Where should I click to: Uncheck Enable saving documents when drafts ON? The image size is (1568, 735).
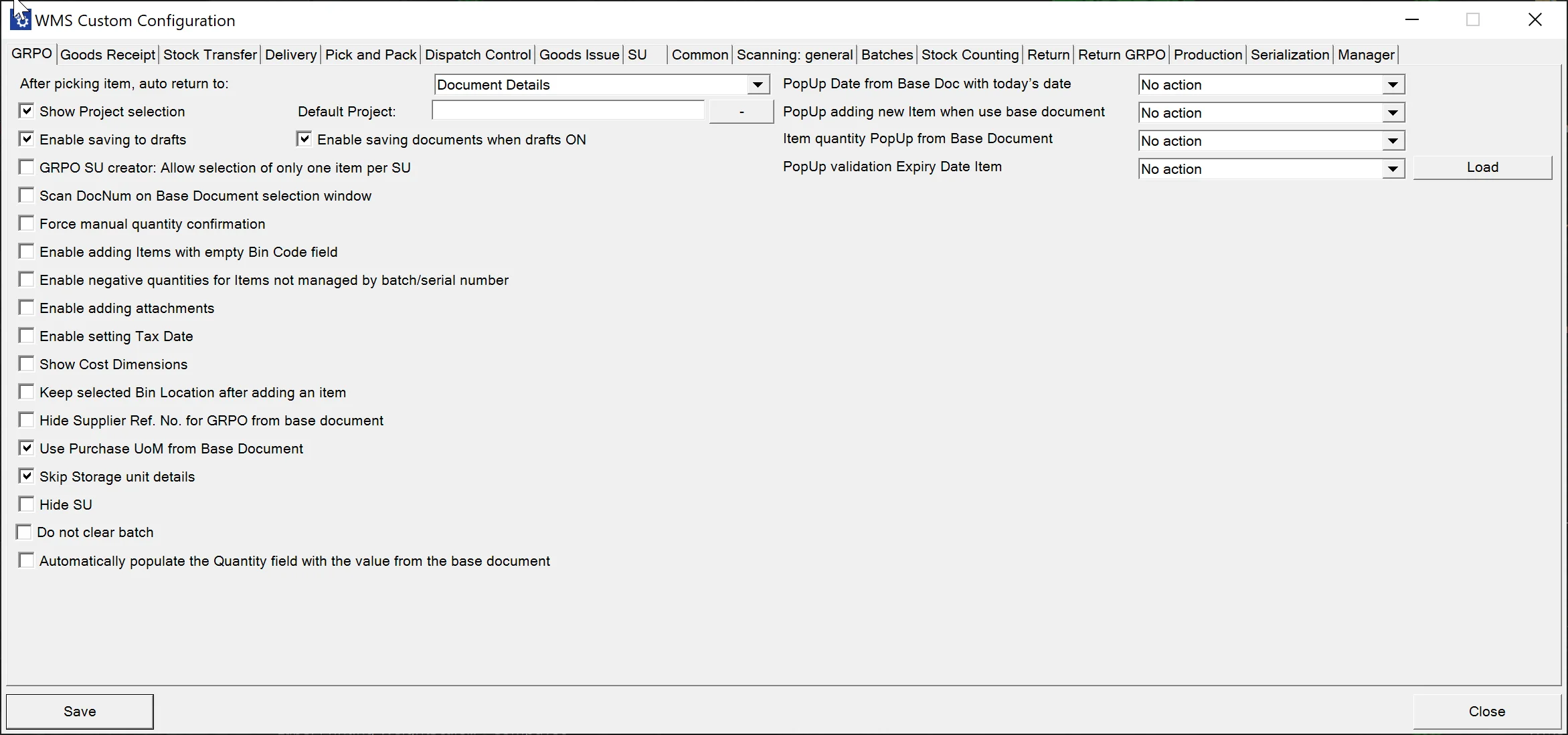tap(304, 139)
